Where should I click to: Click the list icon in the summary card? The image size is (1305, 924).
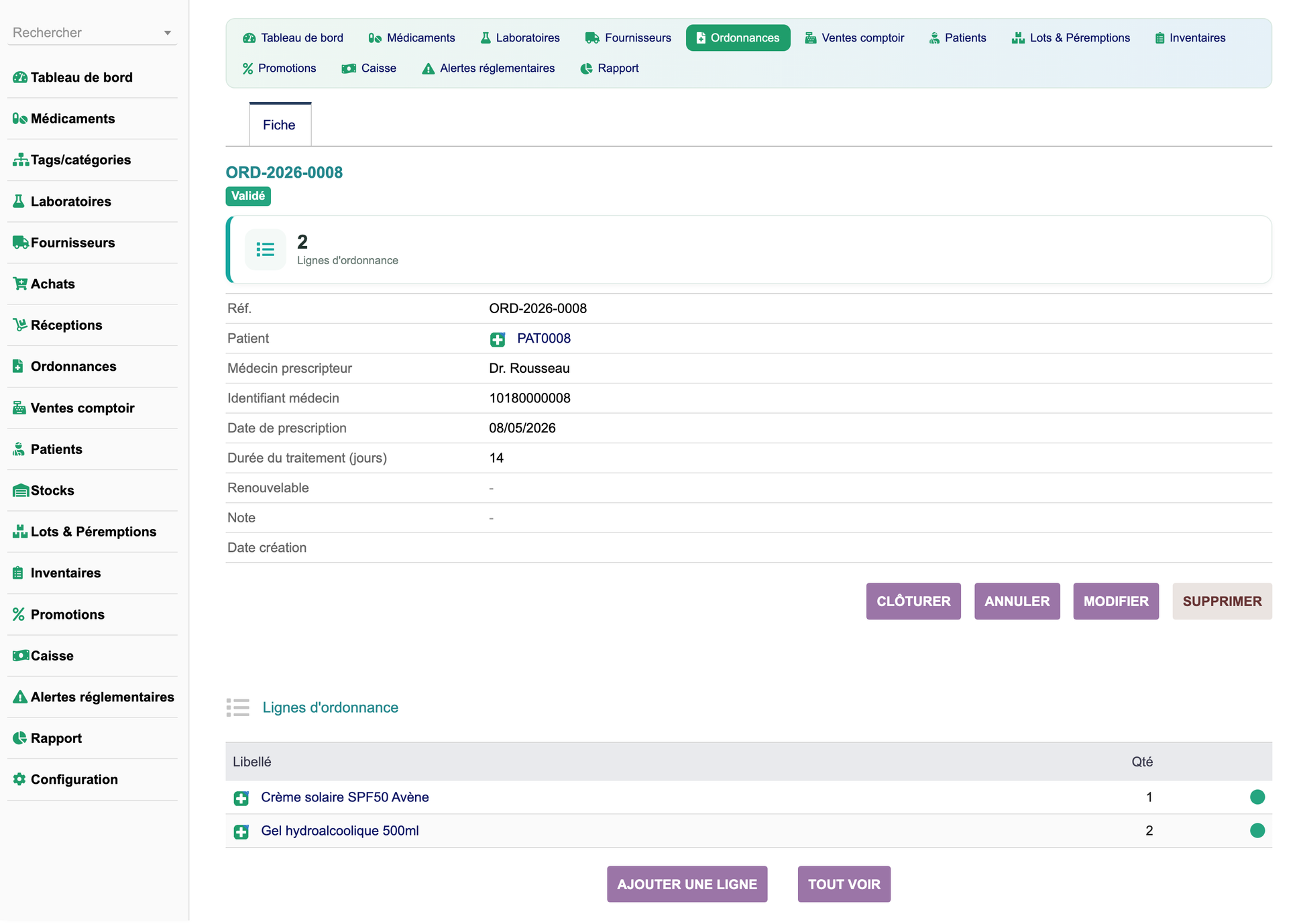[x=266, y=250]
